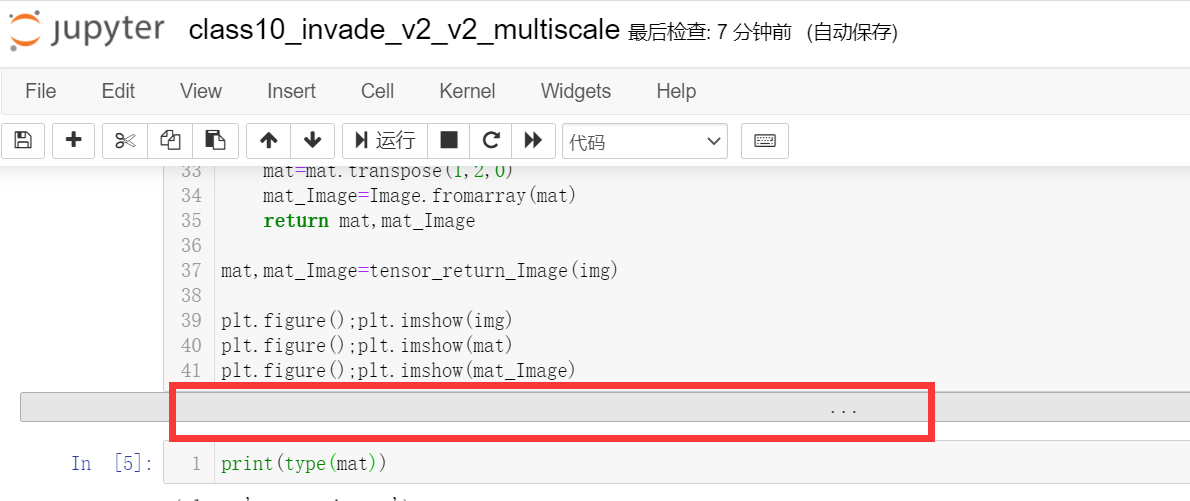
Task: Paste cells below icon
Action: pyautogui.click(x=215, y=141)
